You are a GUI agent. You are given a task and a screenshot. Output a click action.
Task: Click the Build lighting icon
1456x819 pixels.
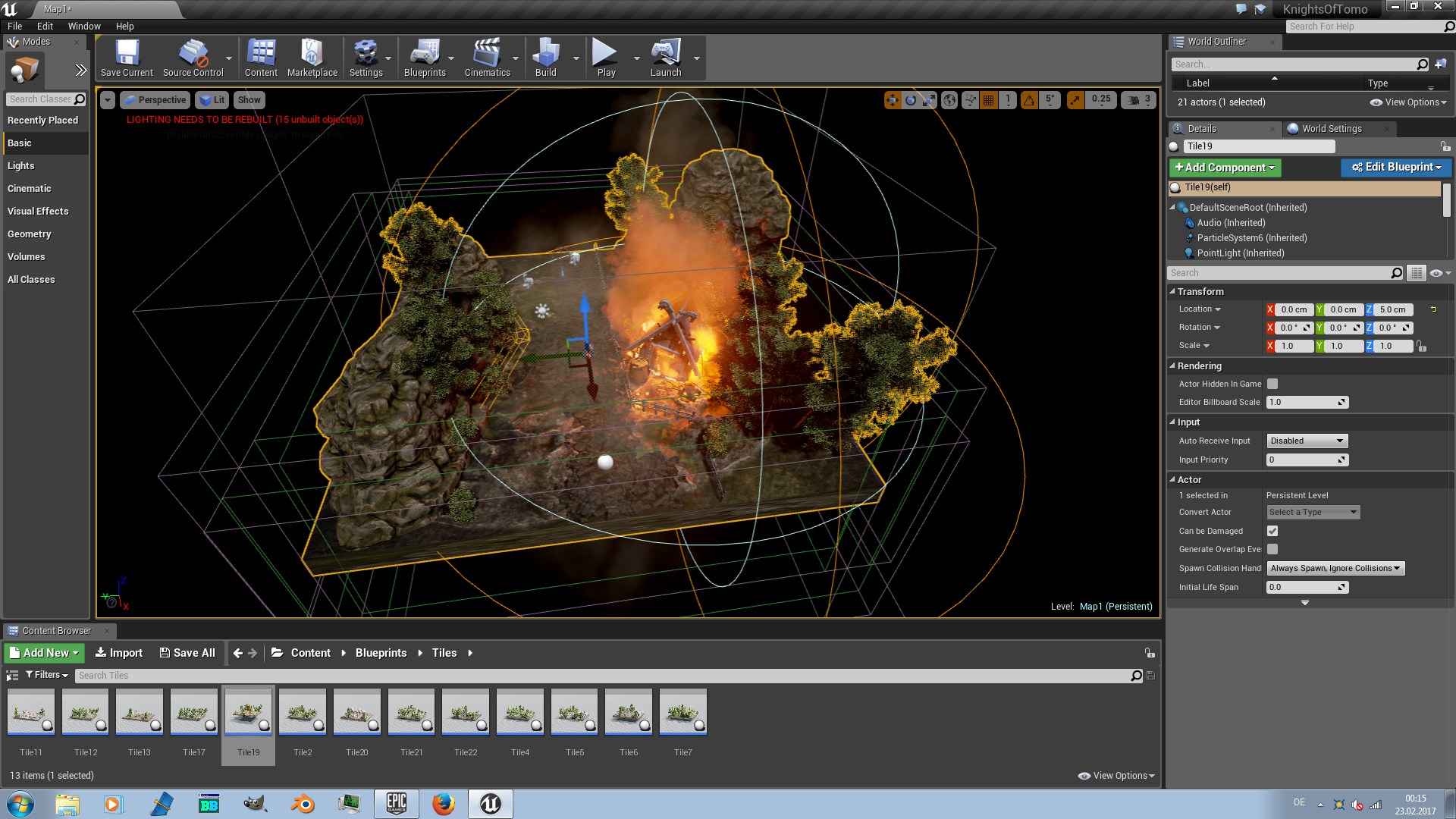click(x=545, y=58)
